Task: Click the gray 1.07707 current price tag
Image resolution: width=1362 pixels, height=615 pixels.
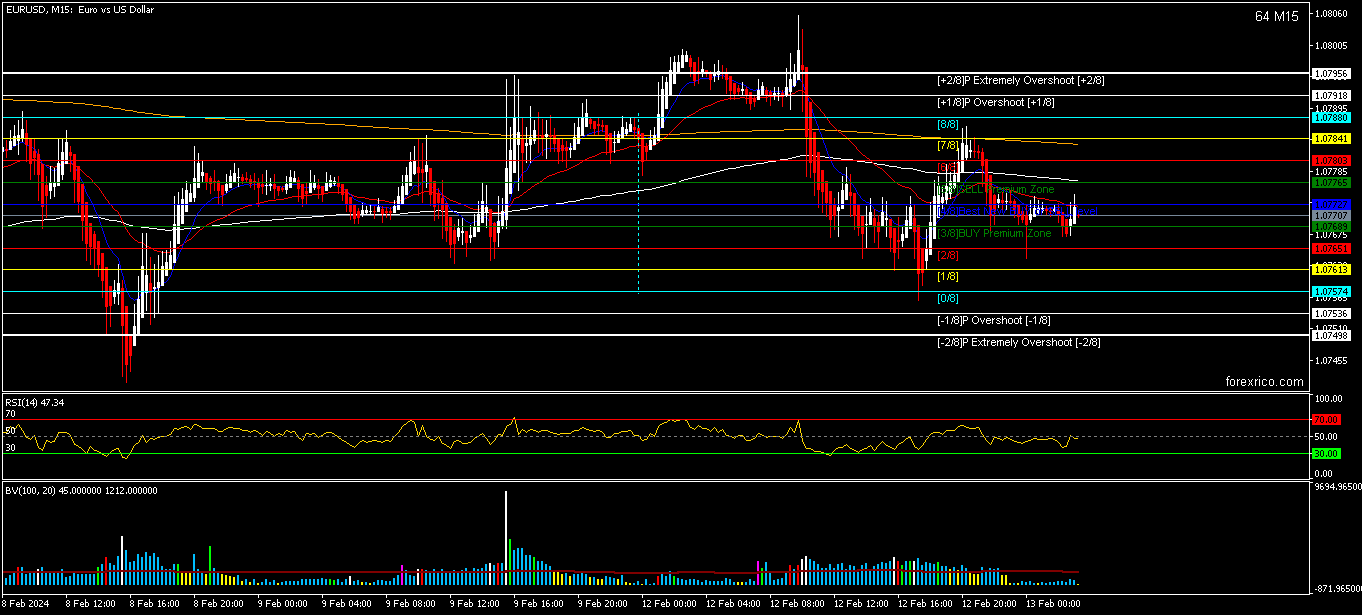Action: 1333,216
